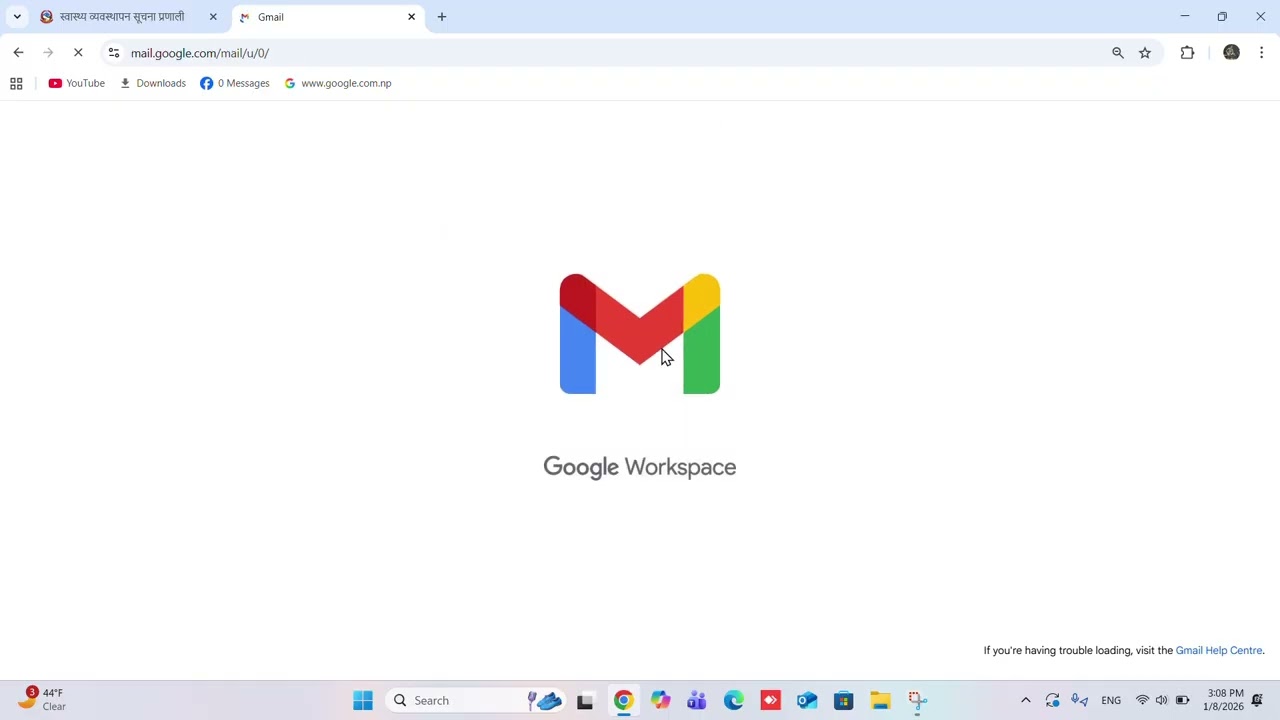1280x720 pixels.
Task: Open the weather widget showing 44°F Clear
Action: pyautogui.click(x=42, y=700)
